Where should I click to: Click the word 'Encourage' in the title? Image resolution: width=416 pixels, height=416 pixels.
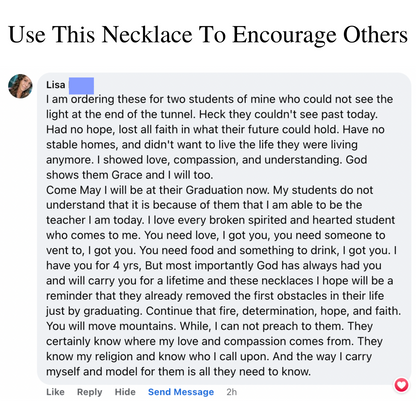(x=284, y=35)
